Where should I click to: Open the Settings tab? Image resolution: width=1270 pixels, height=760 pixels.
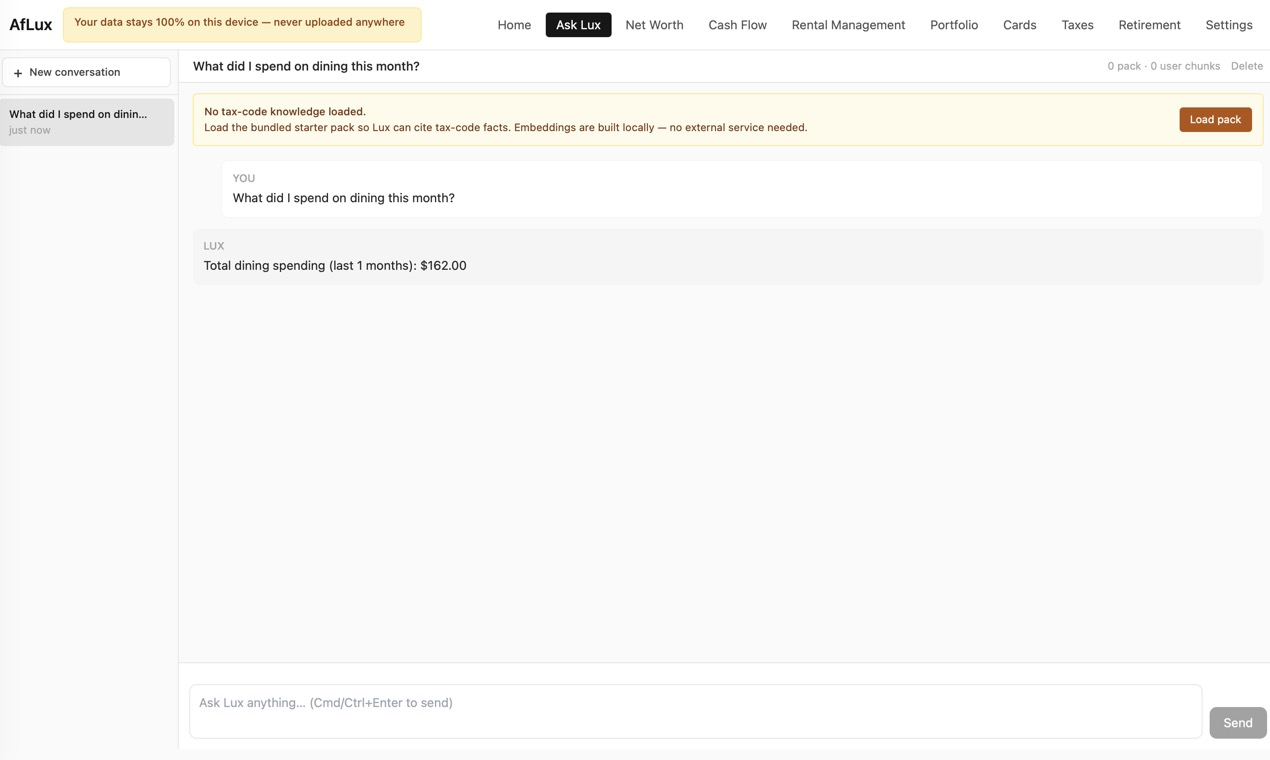pyautogui.click(x=1228, y=25)
